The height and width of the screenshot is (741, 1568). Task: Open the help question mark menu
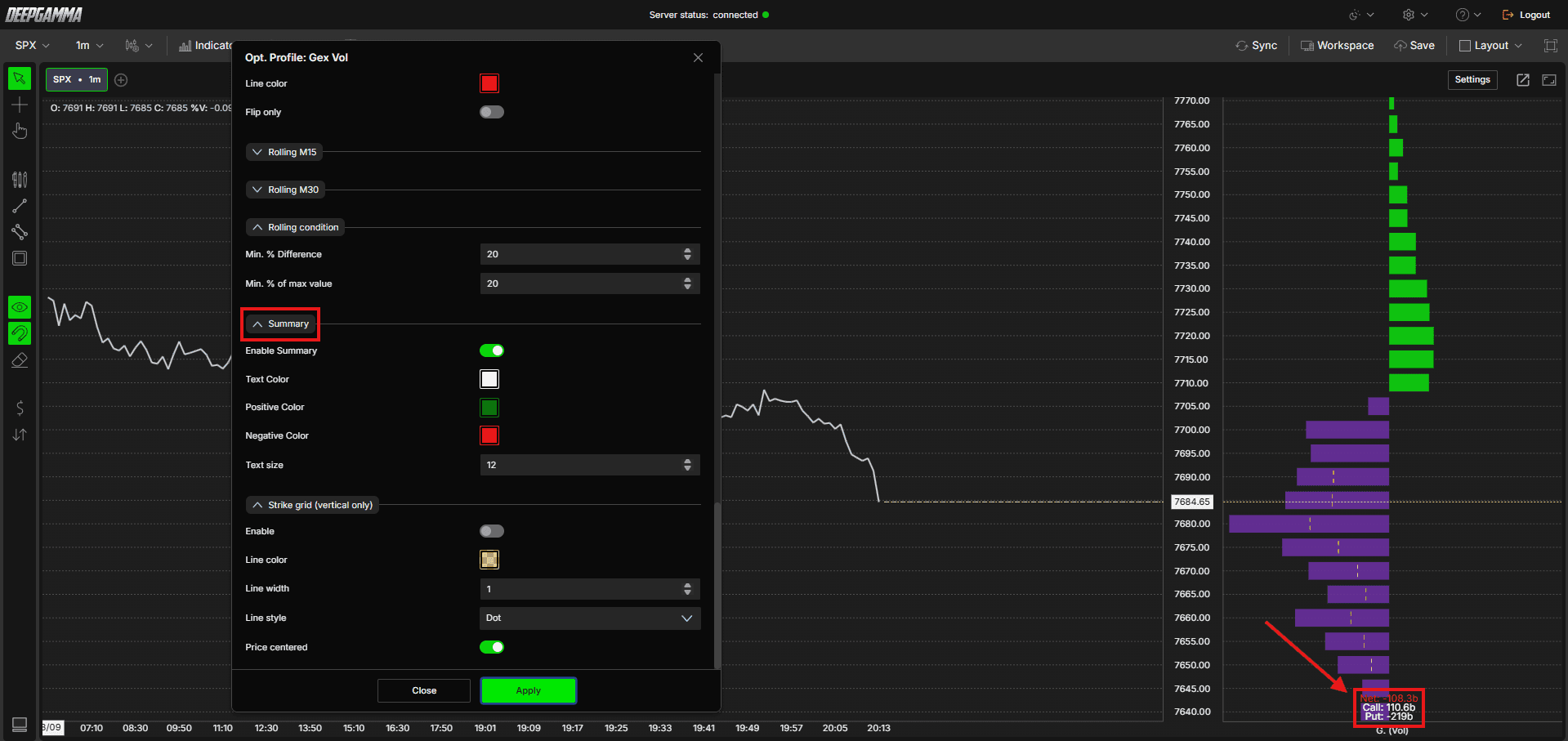1468,15
